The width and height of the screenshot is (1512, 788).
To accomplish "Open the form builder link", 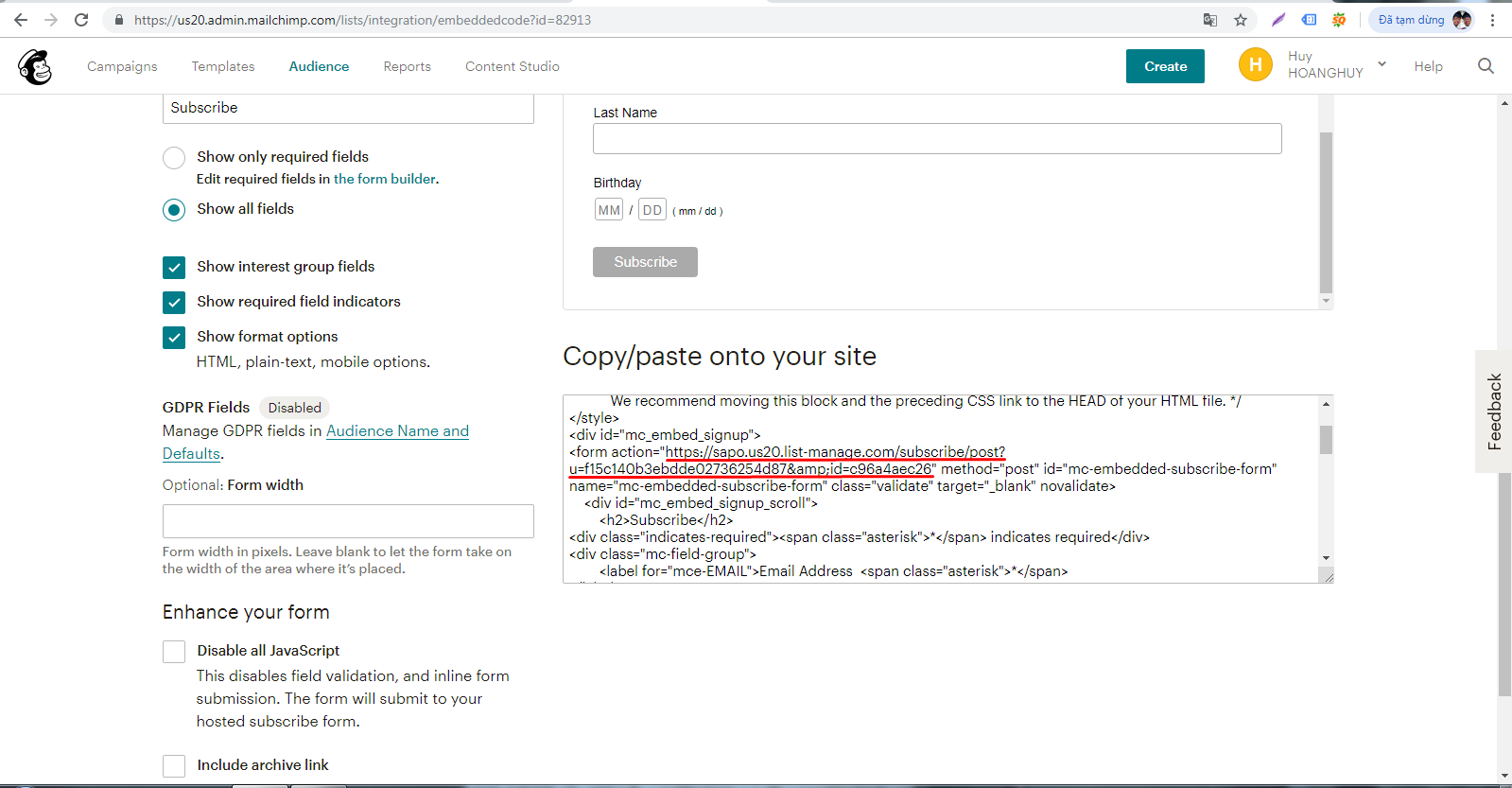I will point(385,179).
